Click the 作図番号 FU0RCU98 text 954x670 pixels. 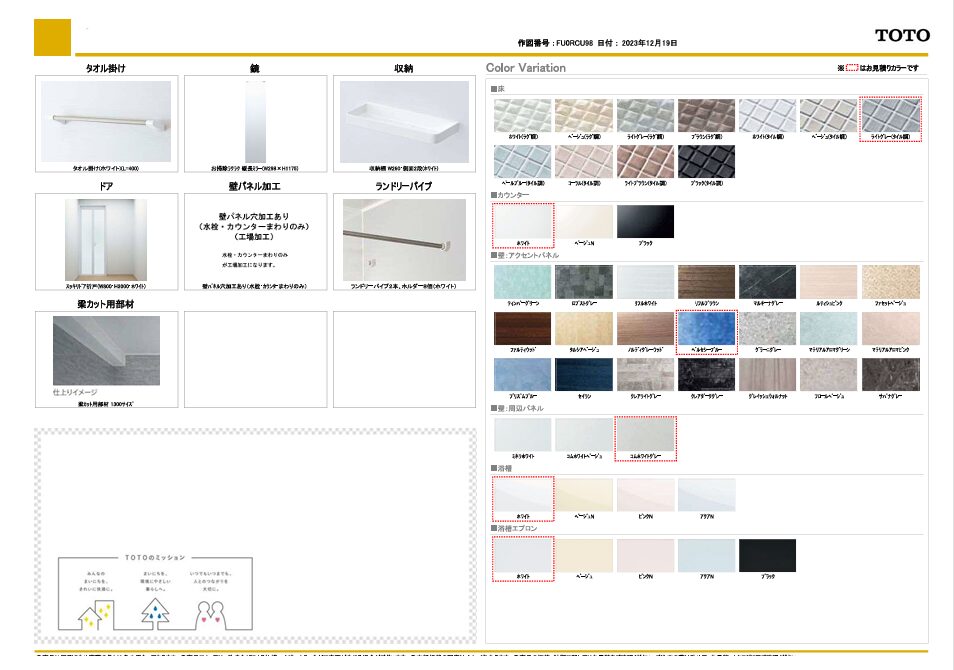(x=555, y=43)
